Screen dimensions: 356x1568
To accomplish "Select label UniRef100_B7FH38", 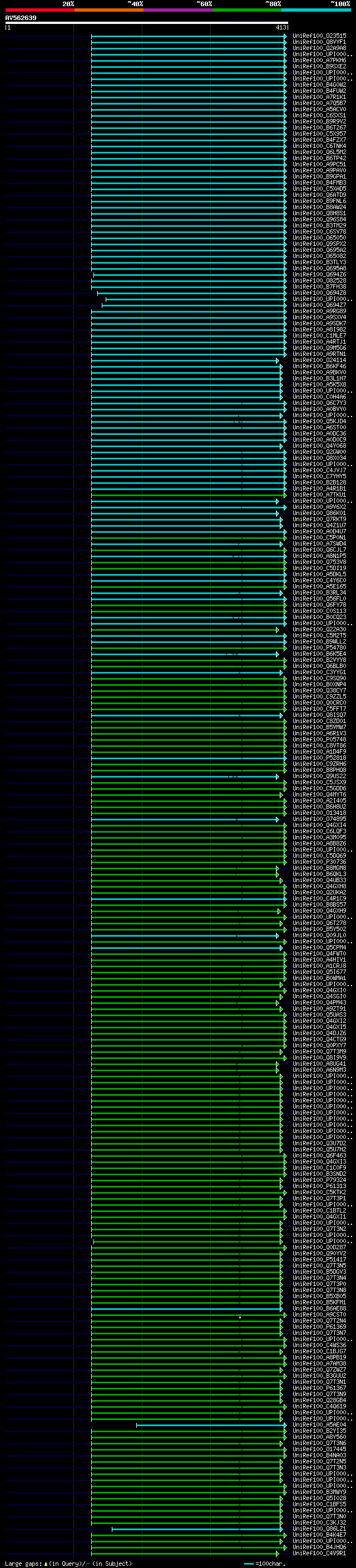I will (319, 286).
